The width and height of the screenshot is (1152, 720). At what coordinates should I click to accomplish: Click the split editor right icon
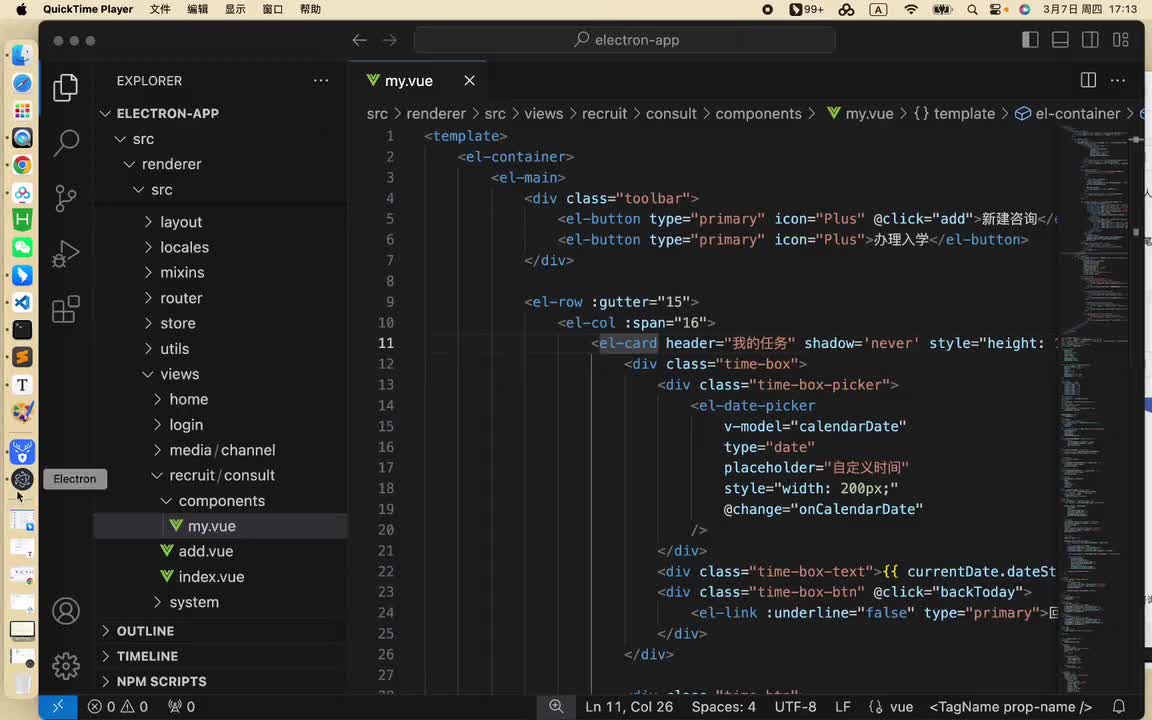pyautogui.click(x=1088, y=80)
